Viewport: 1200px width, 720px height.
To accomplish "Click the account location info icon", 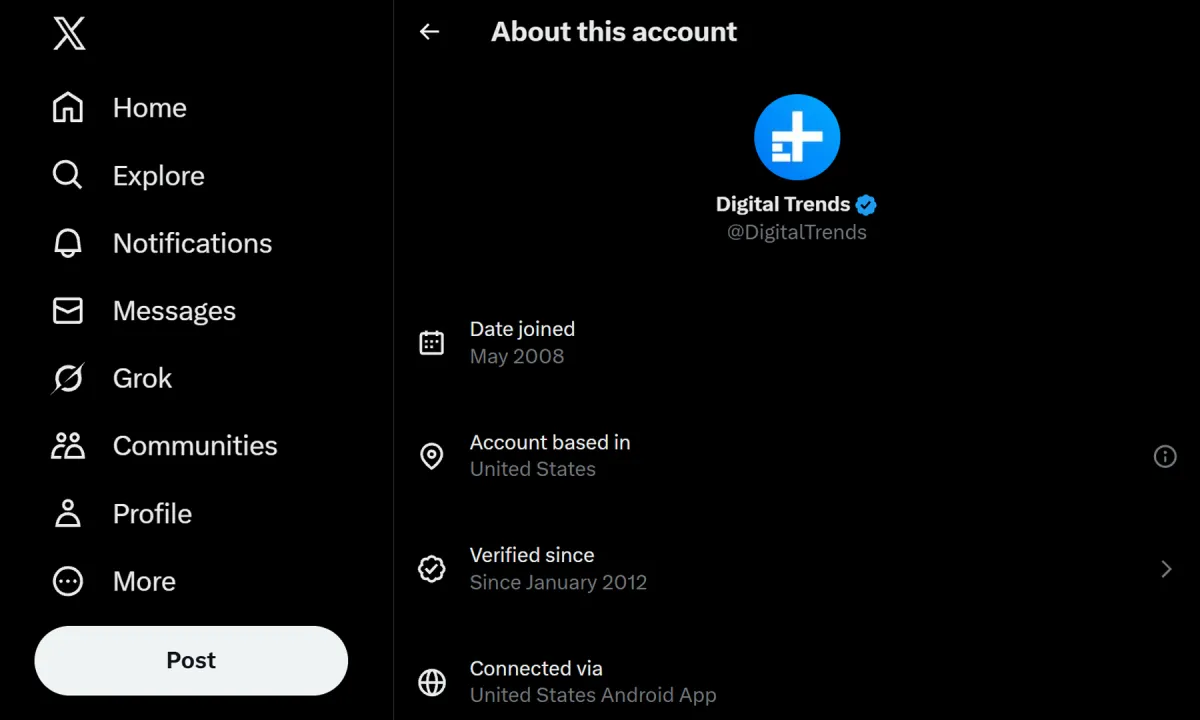I will pos(1165,456).
